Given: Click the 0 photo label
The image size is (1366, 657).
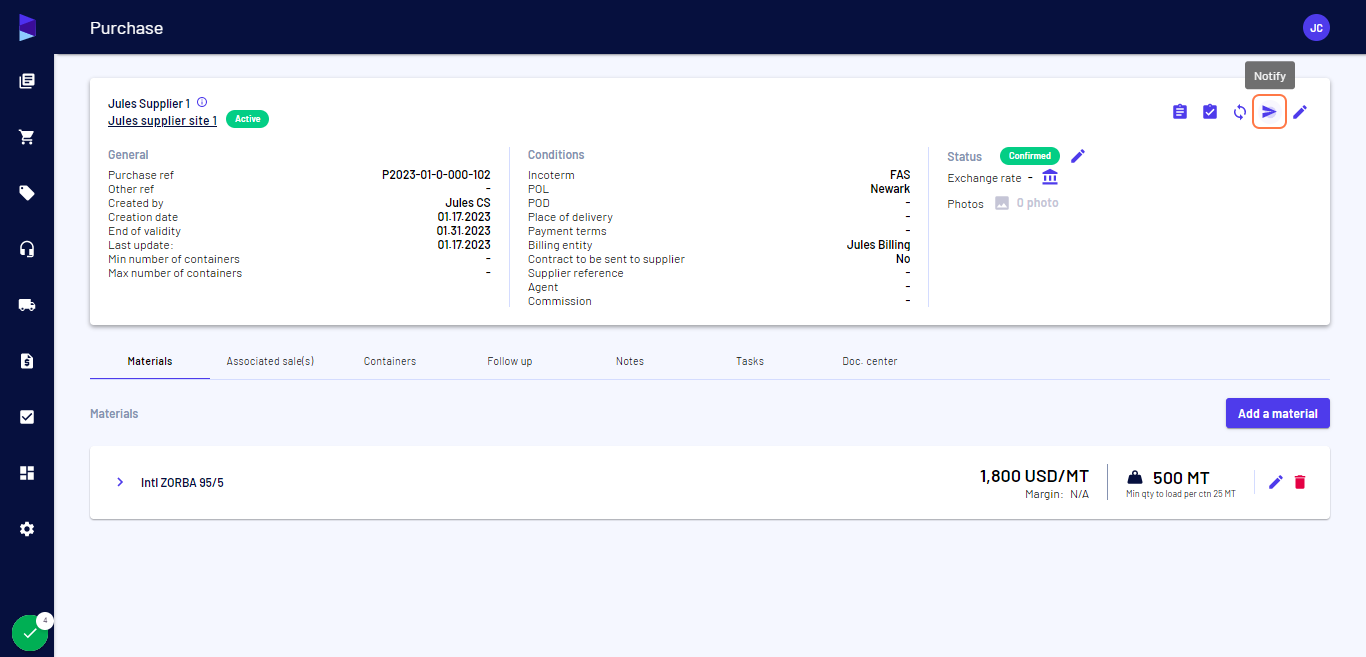Looking at the screenshot, I should click(1037, 203).
